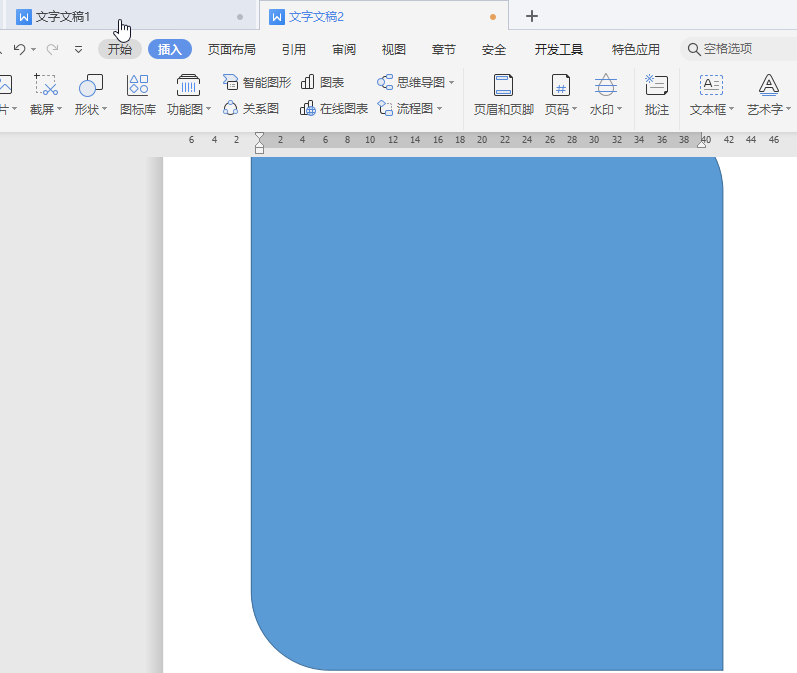
Task: Insert a Comment (批注)
Action: [x=656, y=95]
